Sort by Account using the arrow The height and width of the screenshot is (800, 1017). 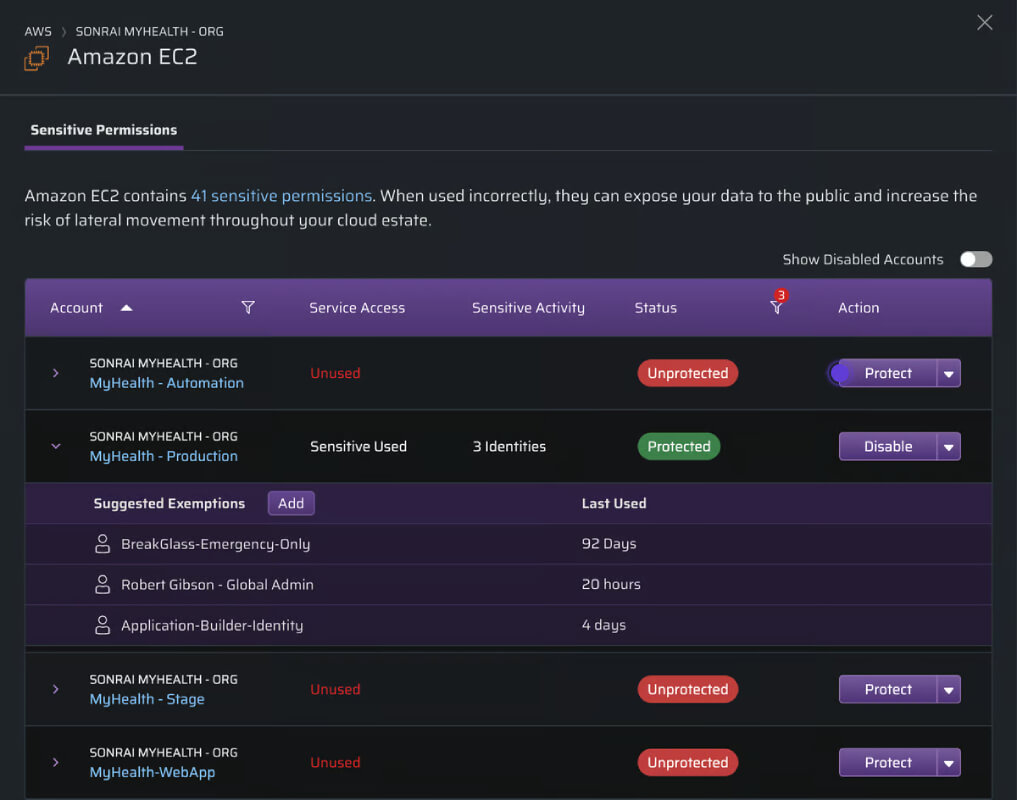point(126,308)
